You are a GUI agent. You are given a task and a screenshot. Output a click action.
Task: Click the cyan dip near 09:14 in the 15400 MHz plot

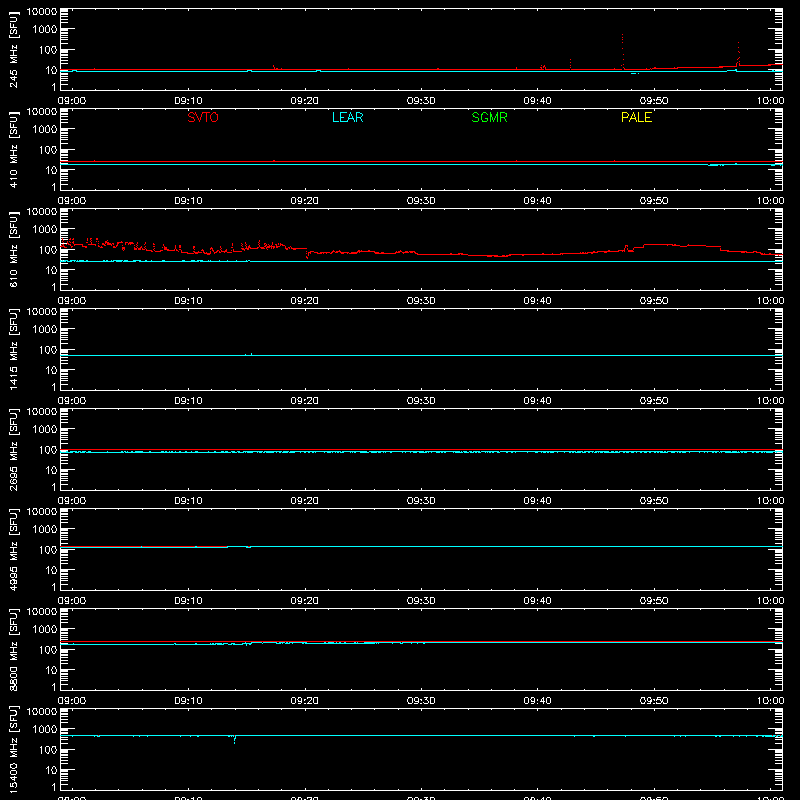point(234,739)
